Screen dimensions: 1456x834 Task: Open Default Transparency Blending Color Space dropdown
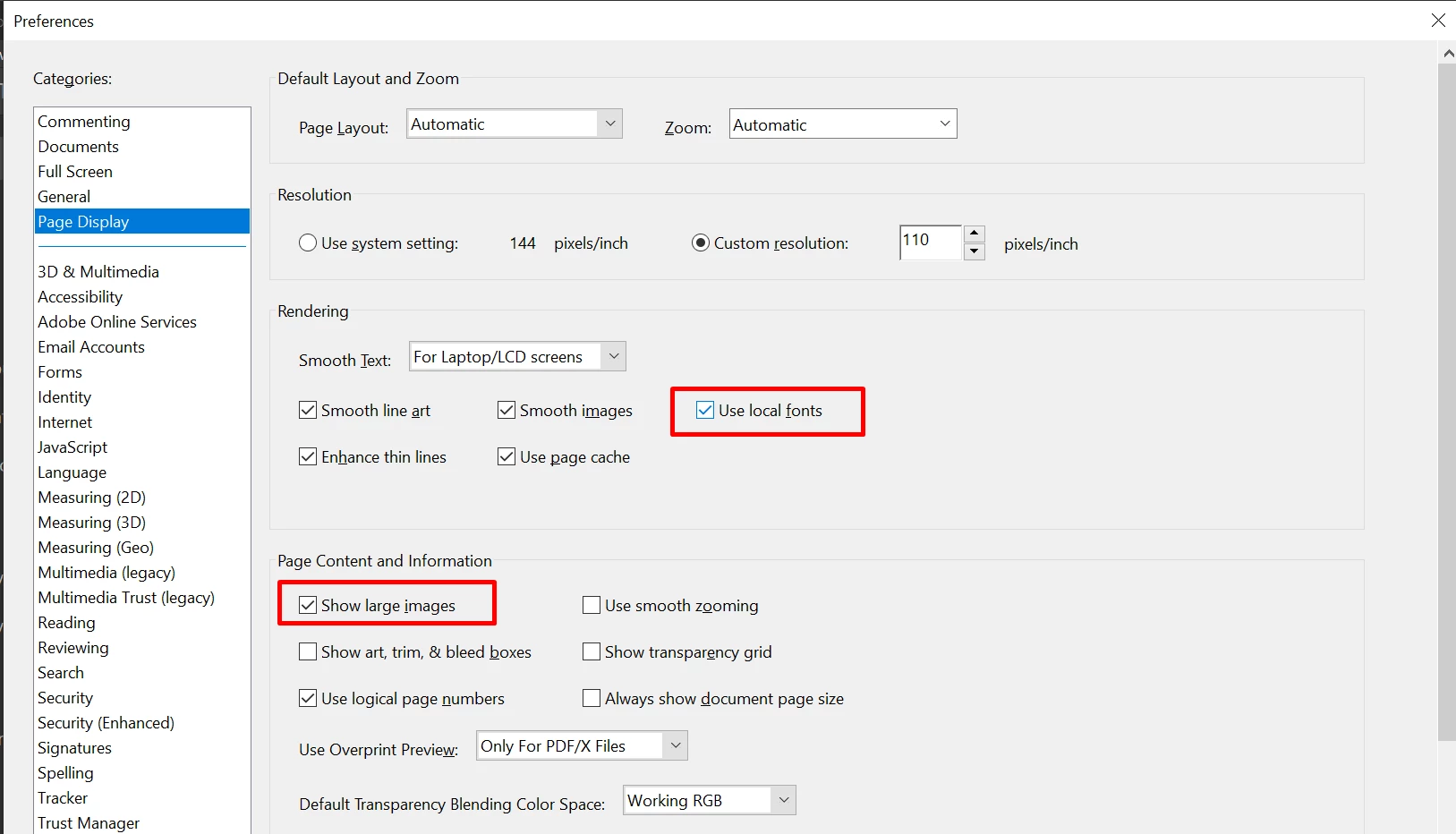coord(710,800)
